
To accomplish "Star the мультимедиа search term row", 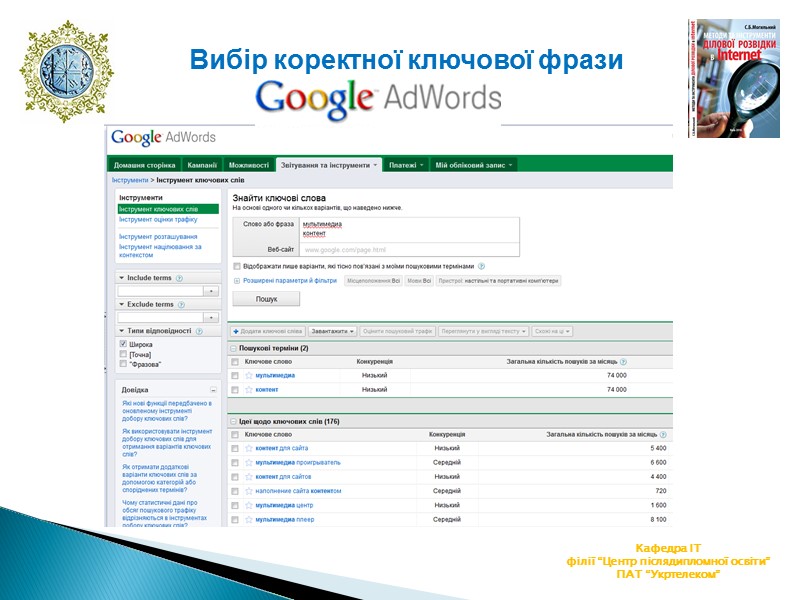I will [x=248, y=376].
